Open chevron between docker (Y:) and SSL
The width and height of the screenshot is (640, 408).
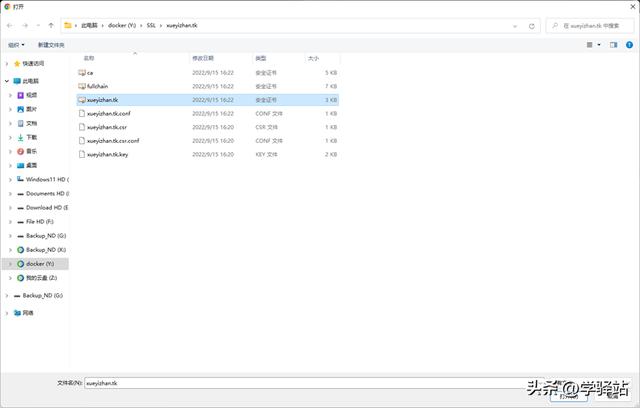(141, 25)
